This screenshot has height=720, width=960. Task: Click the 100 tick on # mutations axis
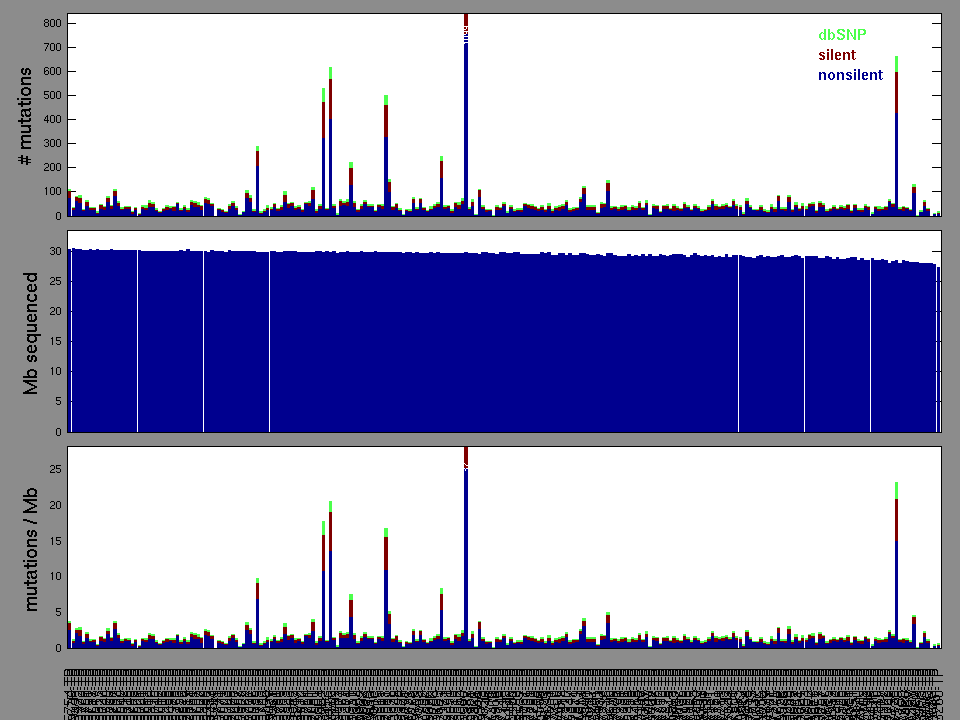51,192
